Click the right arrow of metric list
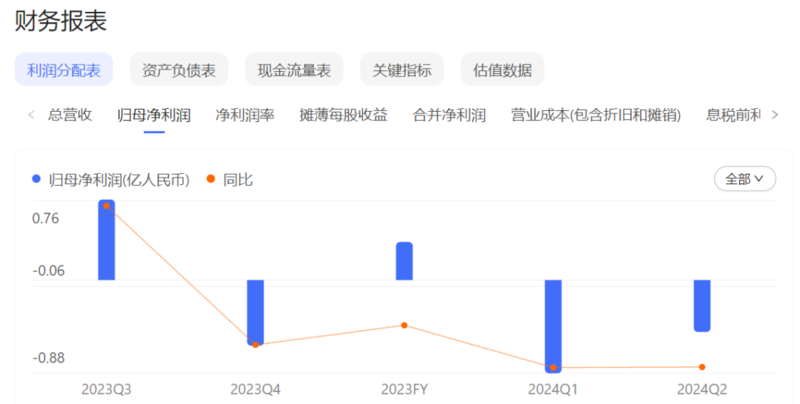The image size is (800, 404). [x=774, y=115]
